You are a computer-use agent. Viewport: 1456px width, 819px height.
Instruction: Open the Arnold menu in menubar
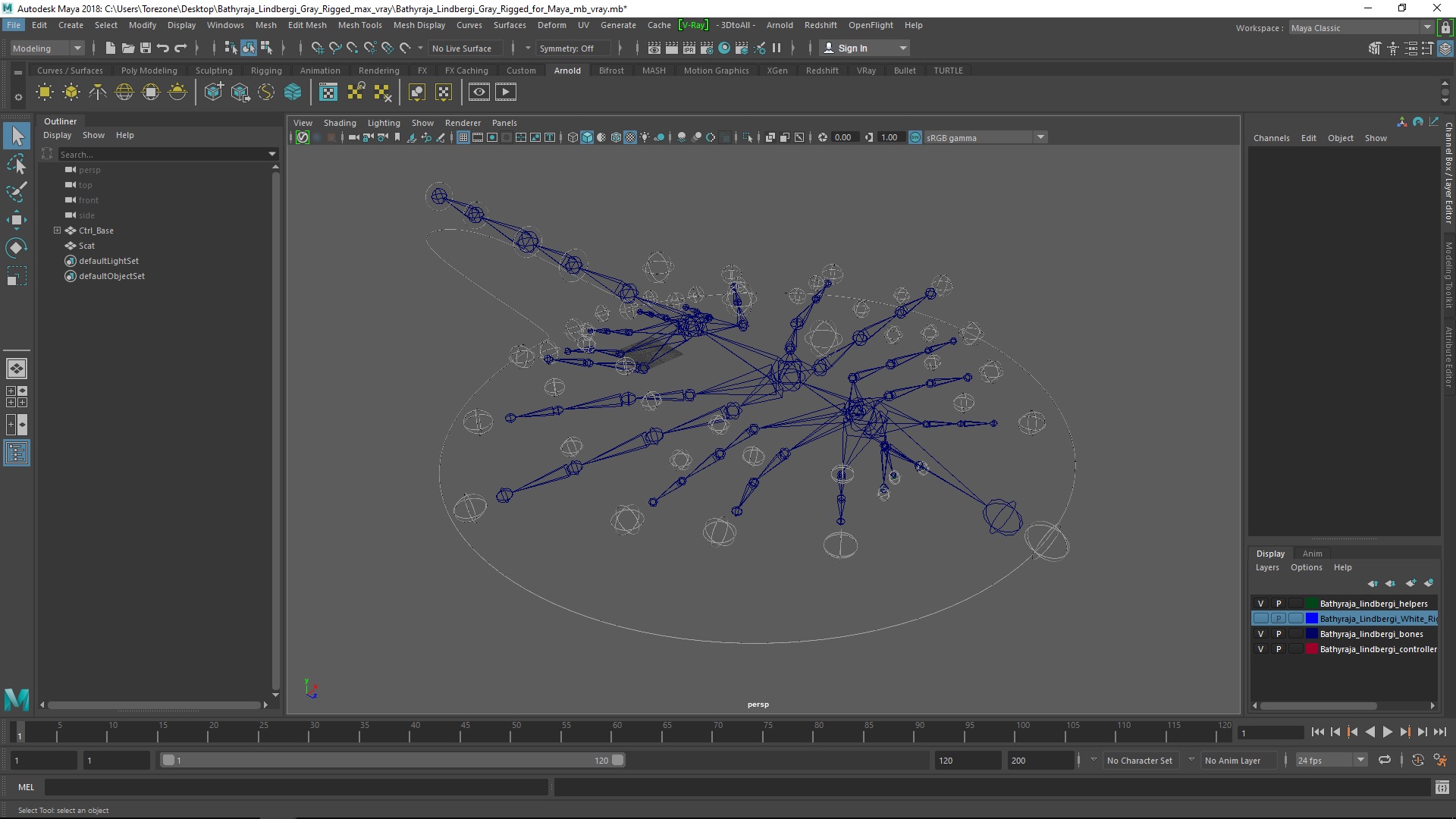click(779, 24)
